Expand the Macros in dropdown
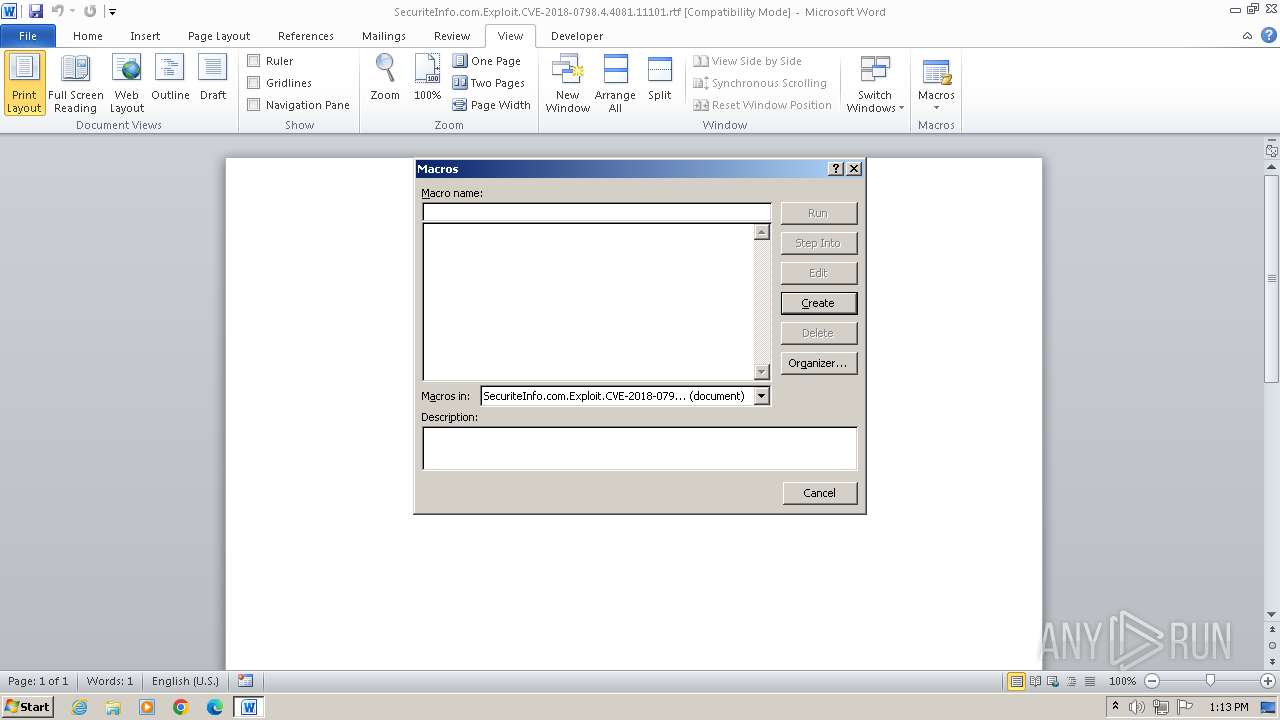The width and height of the screenshot is (1280, 720). pyautogui.click(x=762, y=396)
